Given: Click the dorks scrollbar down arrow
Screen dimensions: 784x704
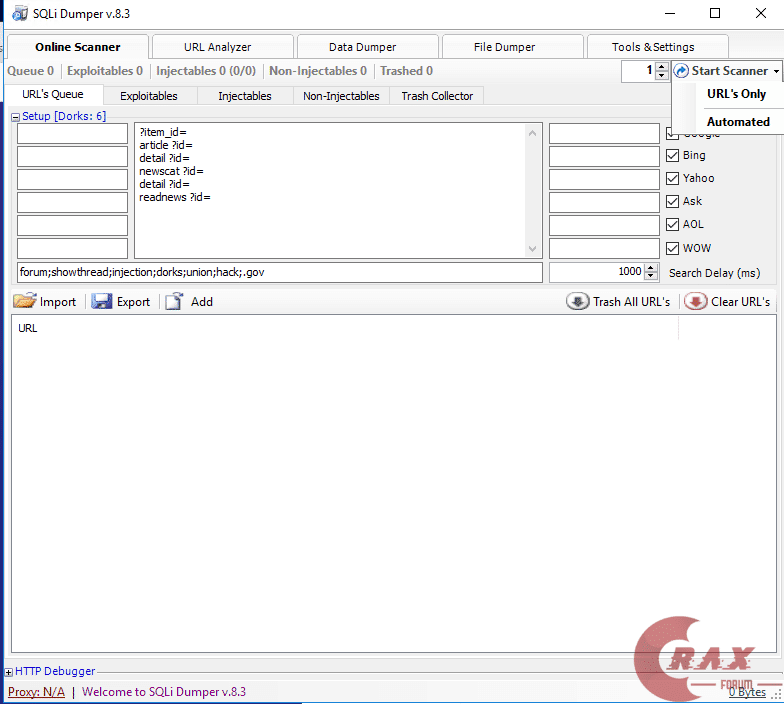Looking at the screenshot, I should [x=532, y=248].
